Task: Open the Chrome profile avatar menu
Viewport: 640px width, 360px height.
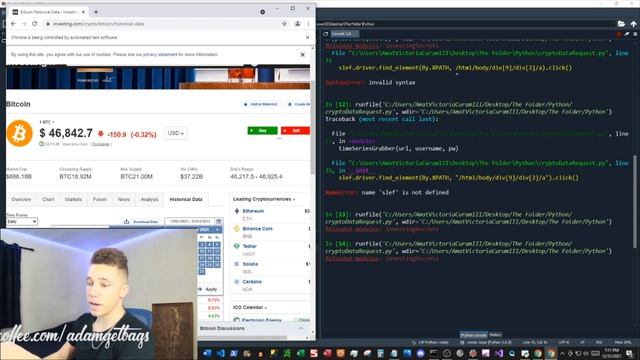Action: tap(298, 24)
